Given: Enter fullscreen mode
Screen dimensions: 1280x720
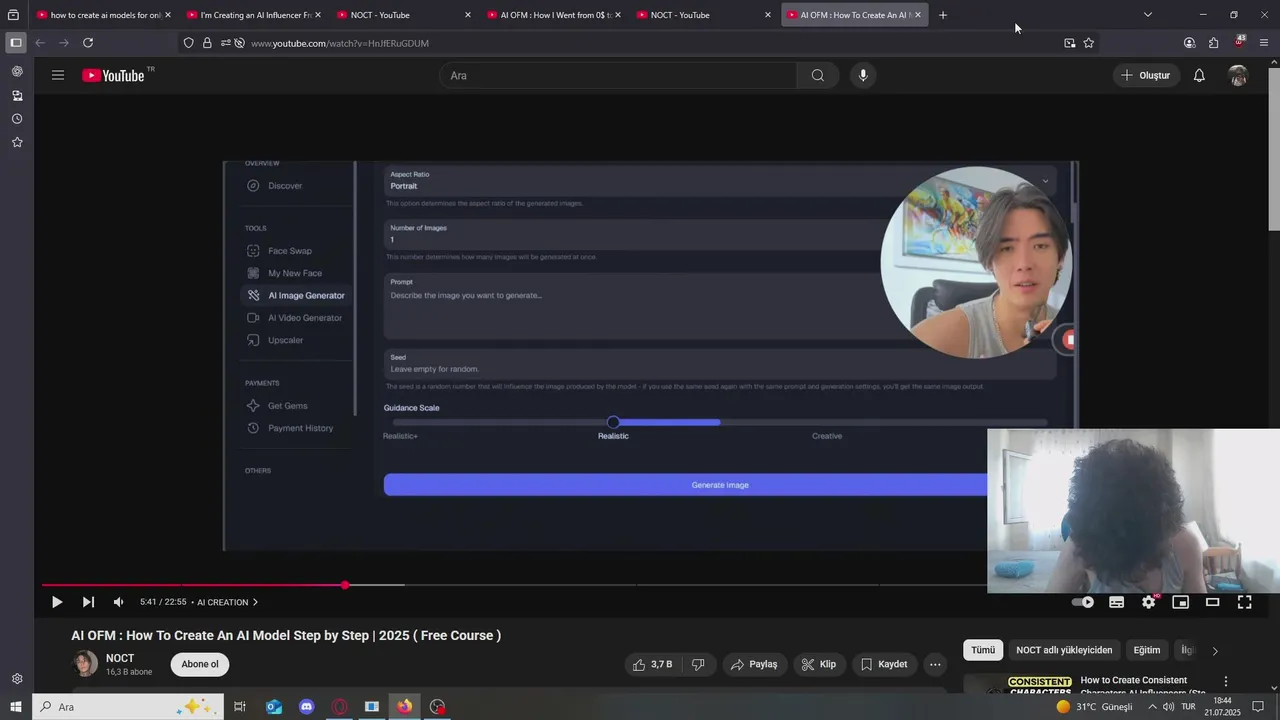Looking at the screenshot, I should coord(1245,602).
